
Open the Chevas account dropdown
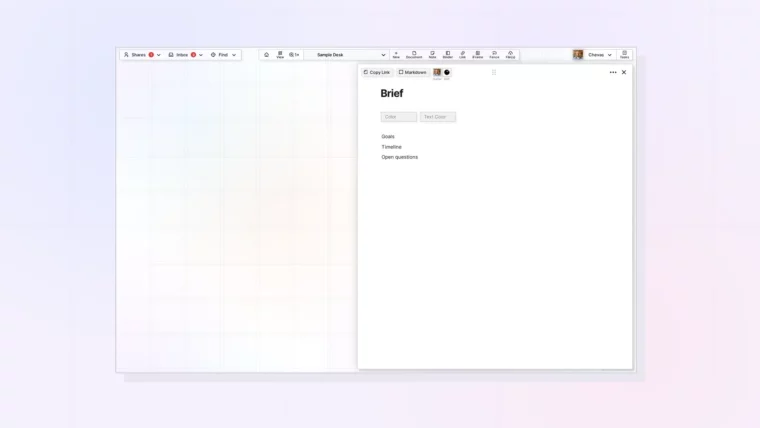point(600,55)
